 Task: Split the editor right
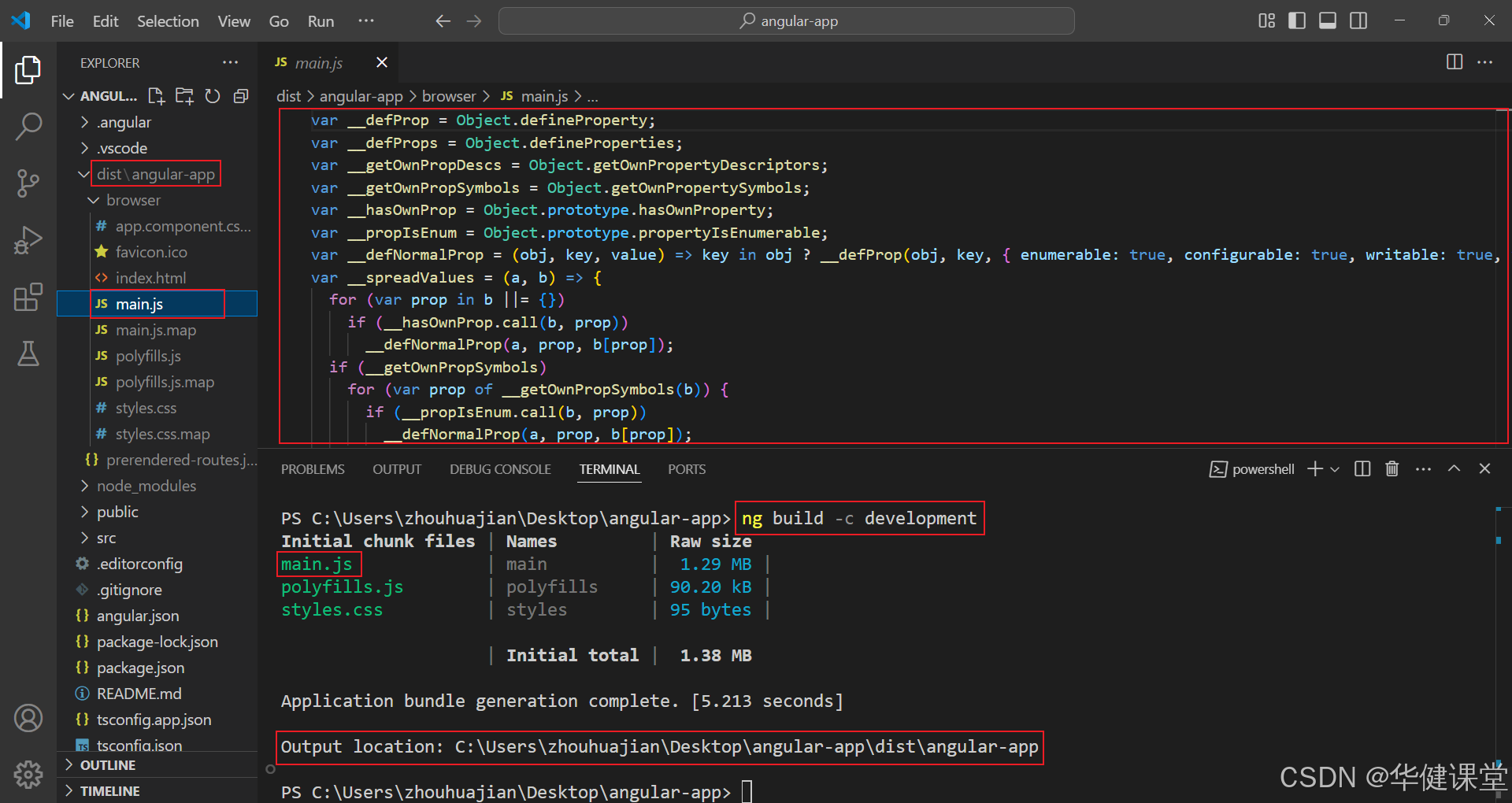coord(1455,62)
